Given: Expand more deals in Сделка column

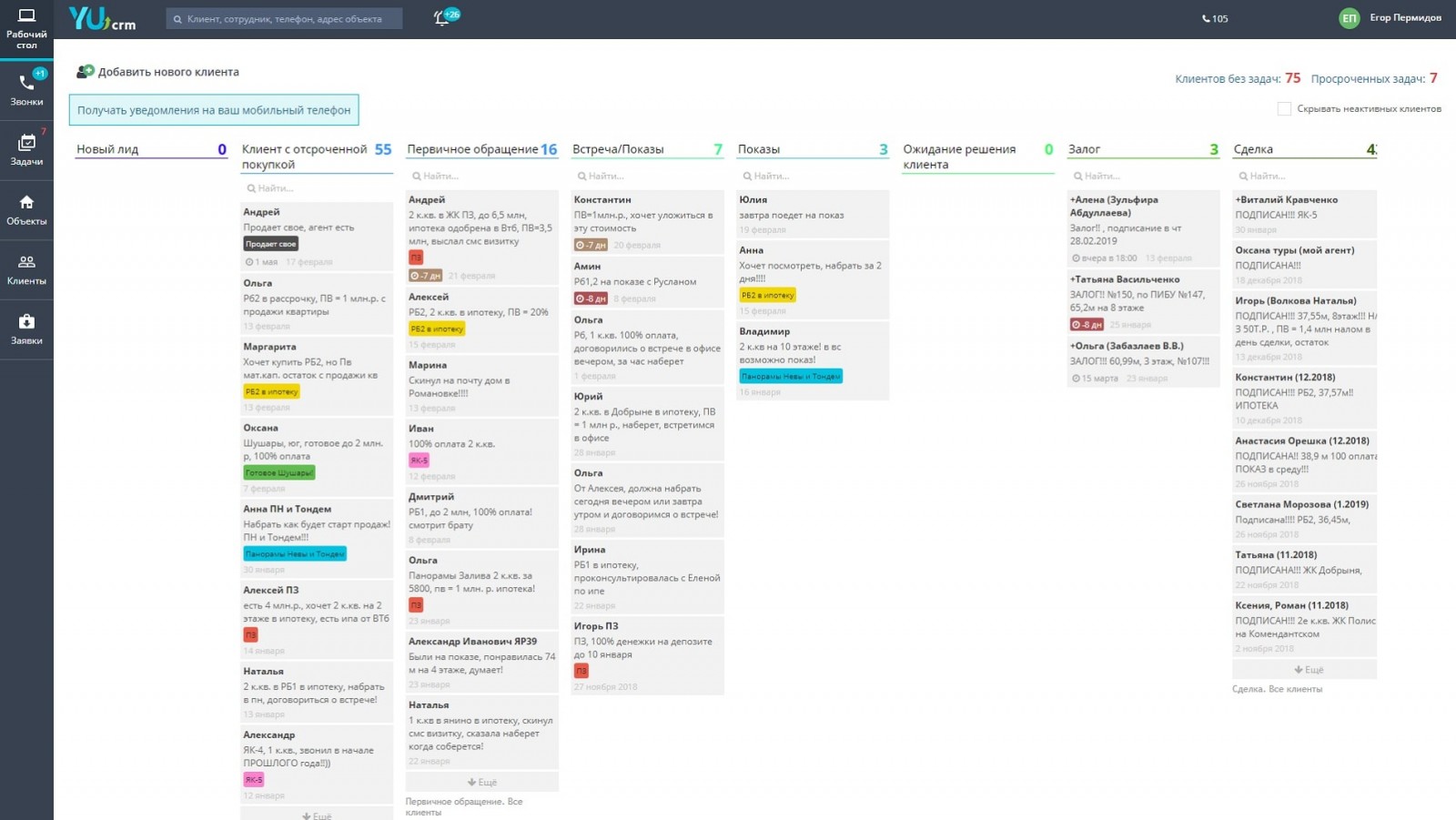Looking at the screenshot, I should [1308, 670].
